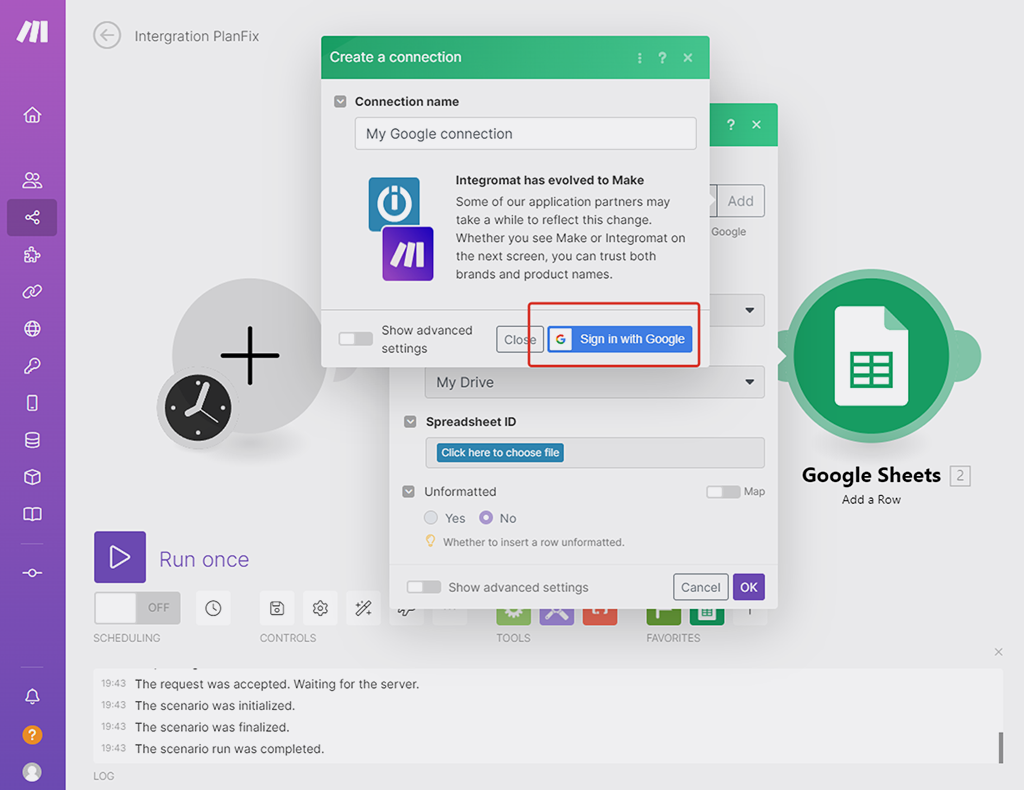Toggle the Unformatted checkbox
The width and height of the screenshot is (1024, 790).
409,492
